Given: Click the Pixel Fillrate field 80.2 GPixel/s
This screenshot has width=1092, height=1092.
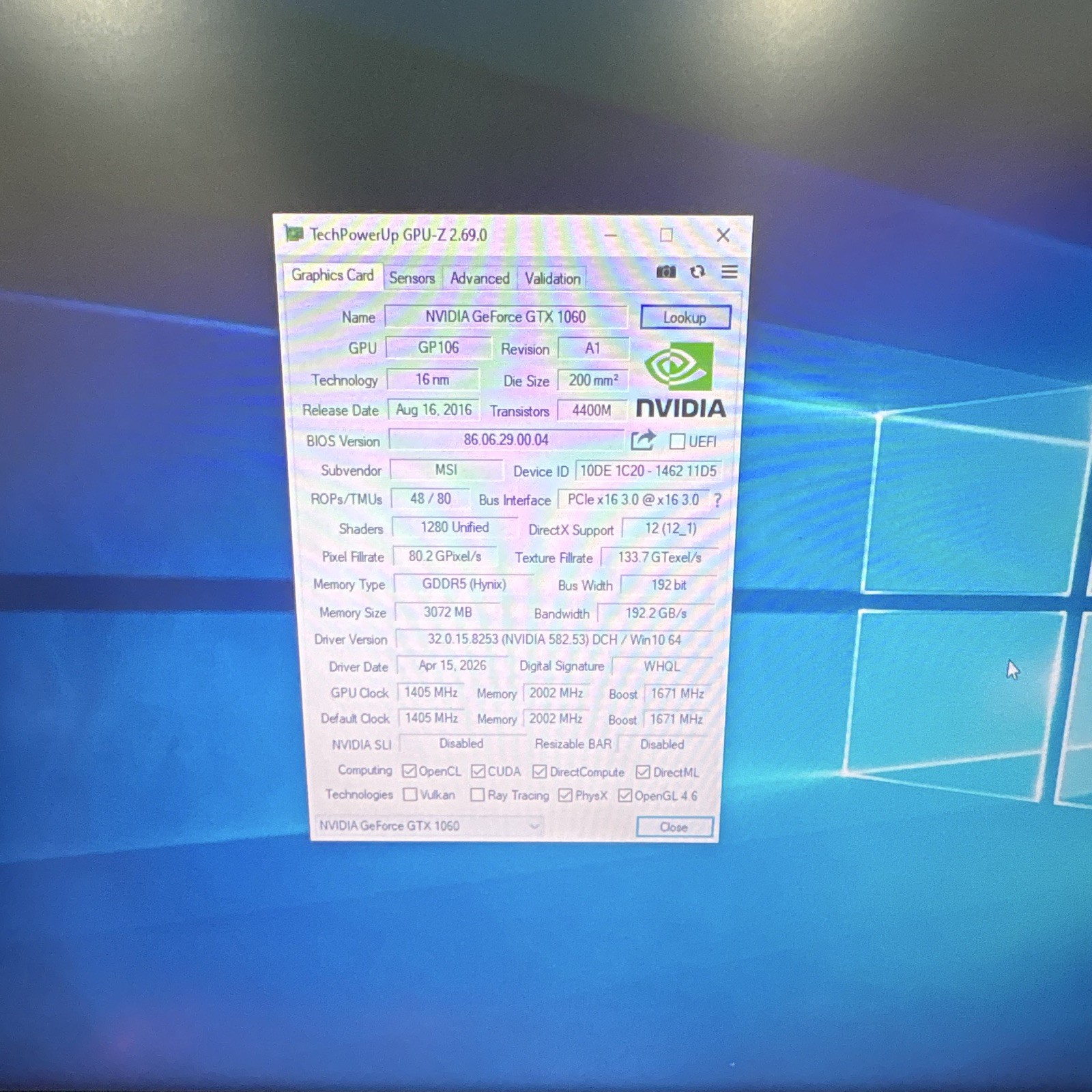Looking at the screenshot, I should point(445,556).
